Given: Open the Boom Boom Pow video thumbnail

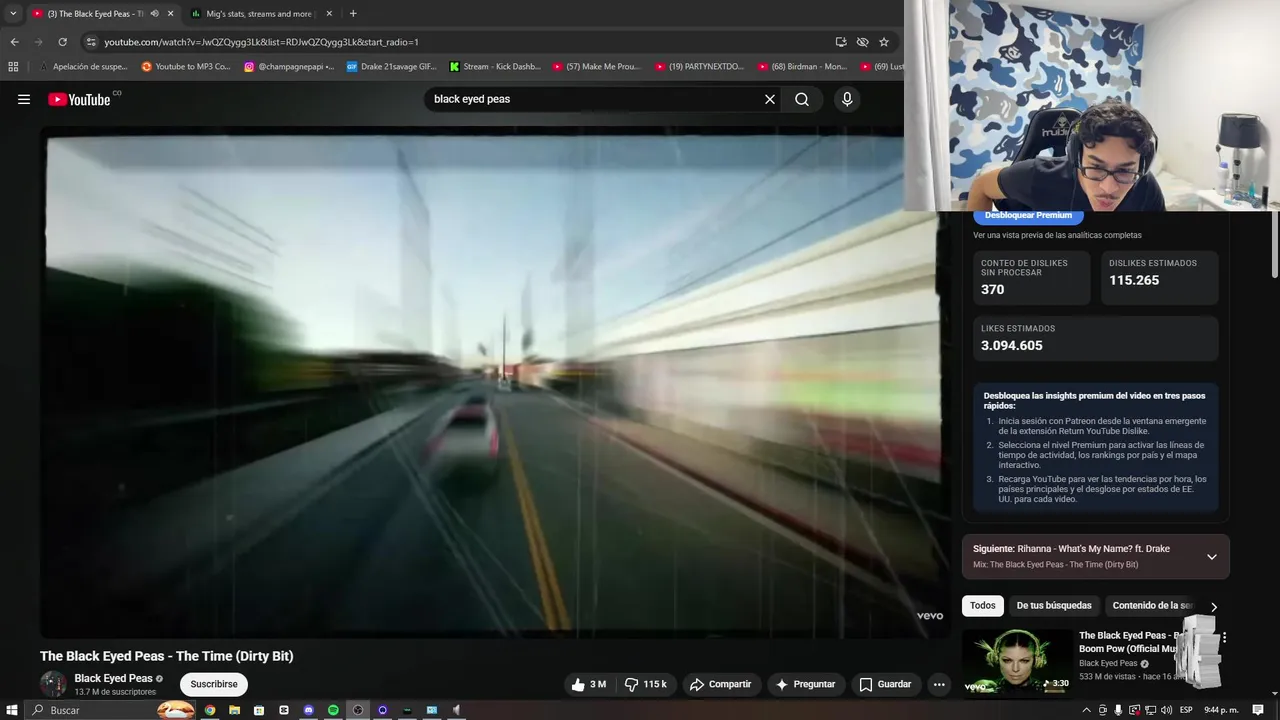Looking at the screenshot, I should (1017, 660).
